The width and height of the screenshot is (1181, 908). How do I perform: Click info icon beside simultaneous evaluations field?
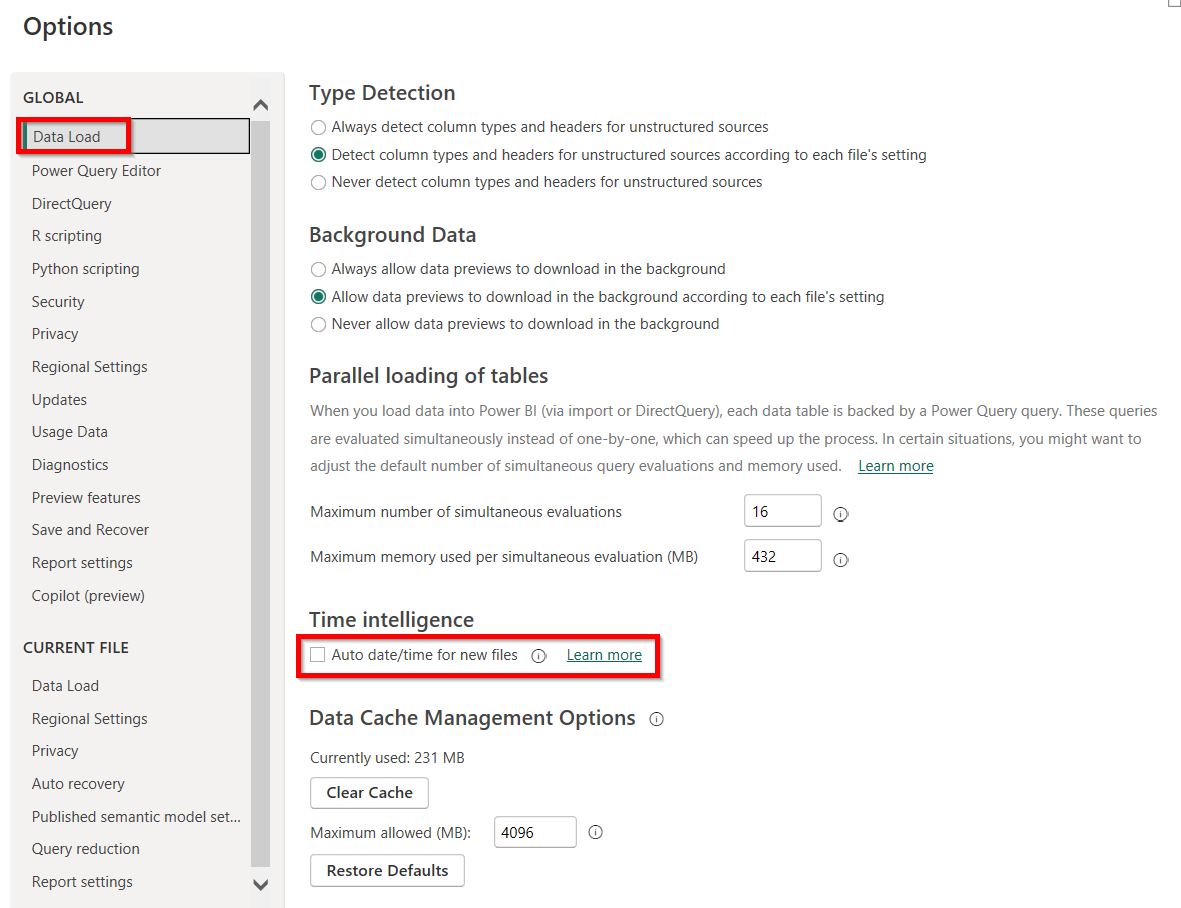pyautogui.click(x=841, y=514)
